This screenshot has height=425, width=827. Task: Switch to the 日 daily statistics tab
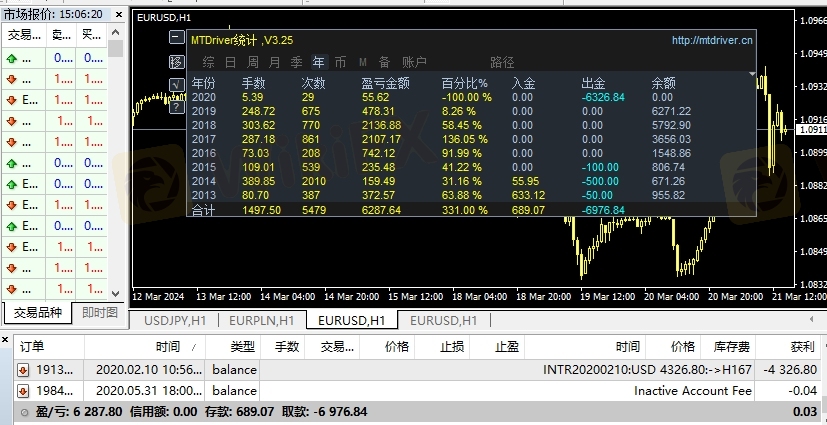coord(230,62)
